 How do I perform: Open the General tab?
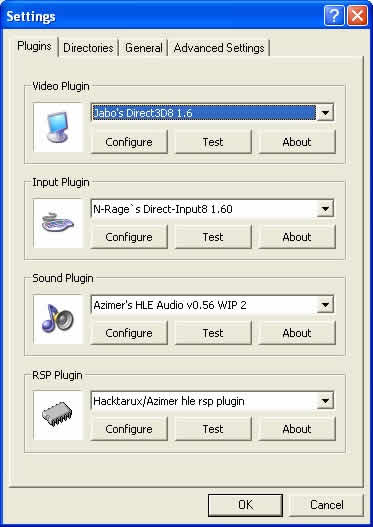coord(143,48)
